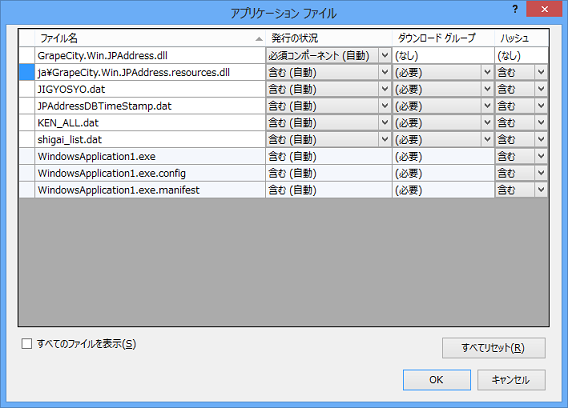This screenshot has width=568, height=408.
Task: Click the OK button
Action: pos(437,380)
